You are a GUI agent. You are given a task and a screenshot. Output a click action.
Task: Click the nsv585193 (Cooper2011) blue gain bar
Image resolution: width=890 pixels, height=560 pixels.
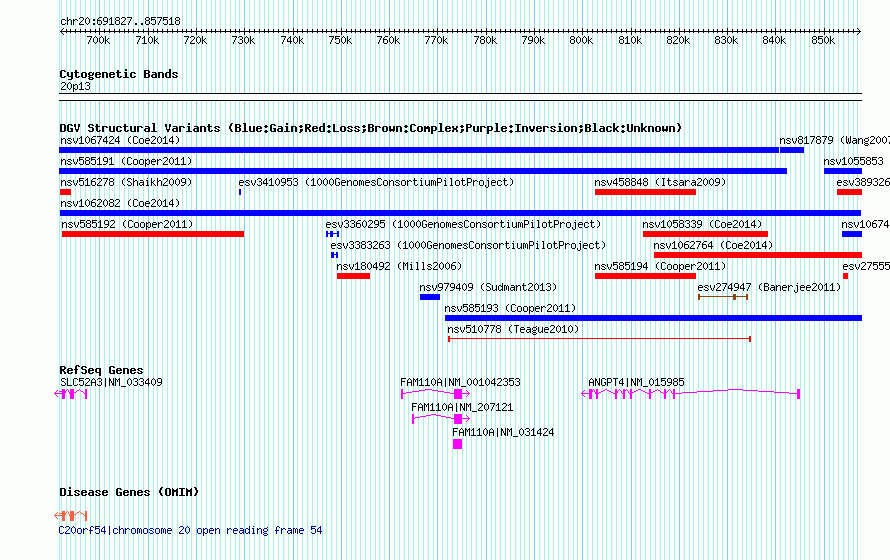click(x=653, y=318)
